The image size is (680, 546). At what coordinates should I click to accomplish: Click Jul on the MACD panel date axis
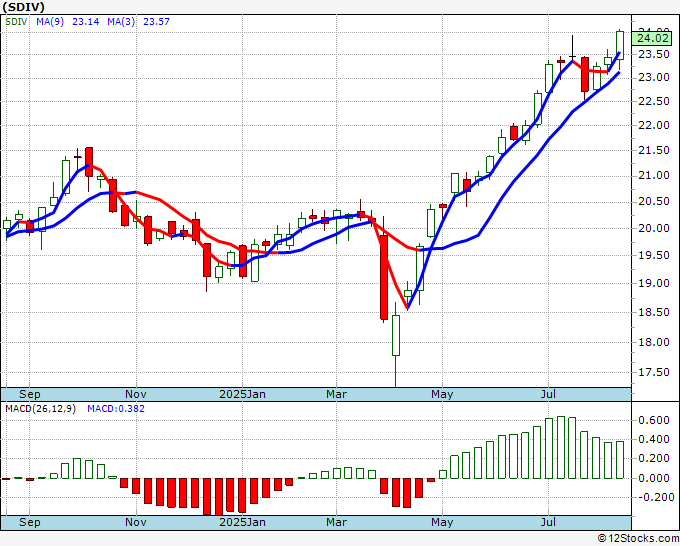549,522
